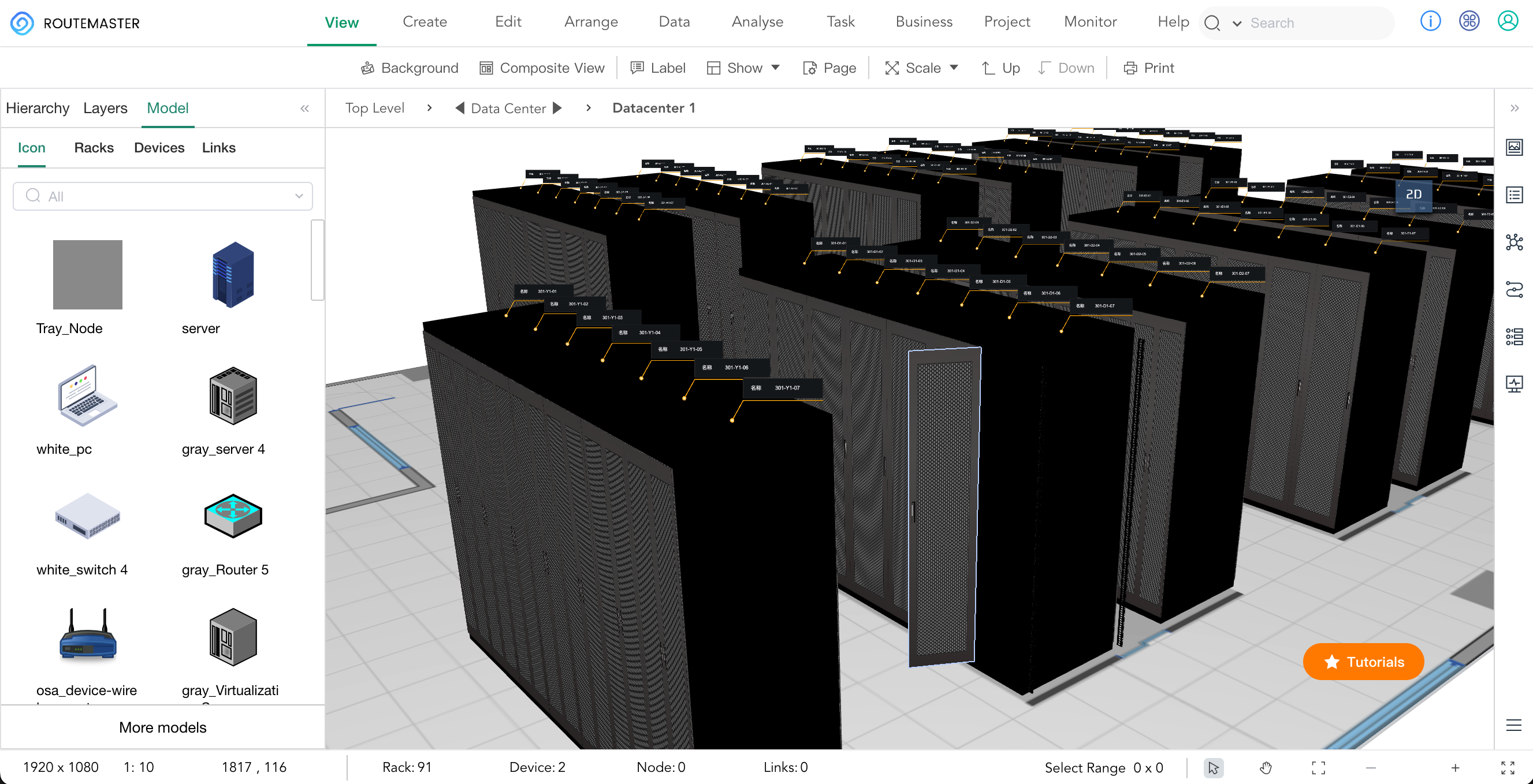
Task: Select the pointer tool in status bar
Action: pos(1213,768)
